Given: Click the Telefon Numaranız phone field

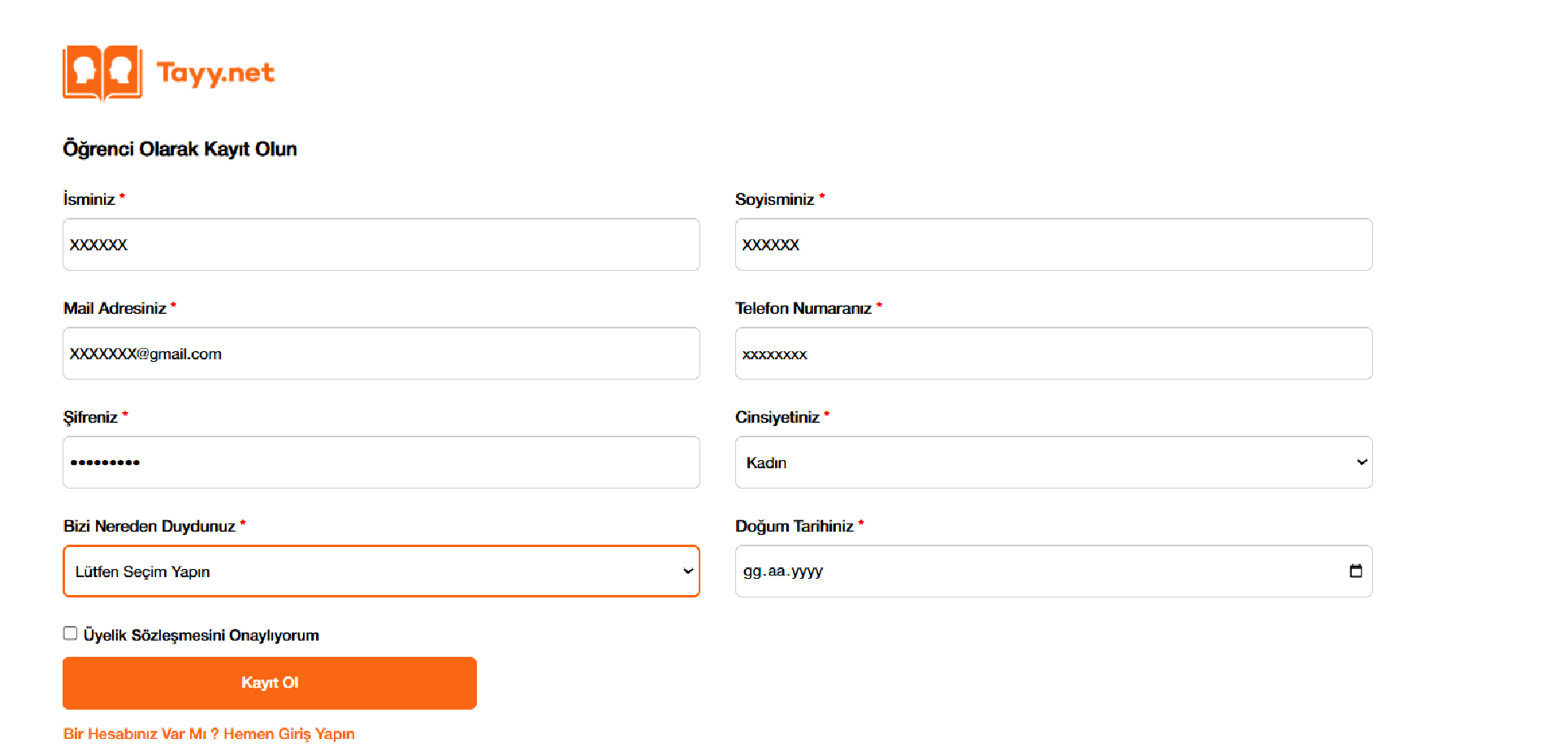Looking at the screenshot, I should (1053, 354).
